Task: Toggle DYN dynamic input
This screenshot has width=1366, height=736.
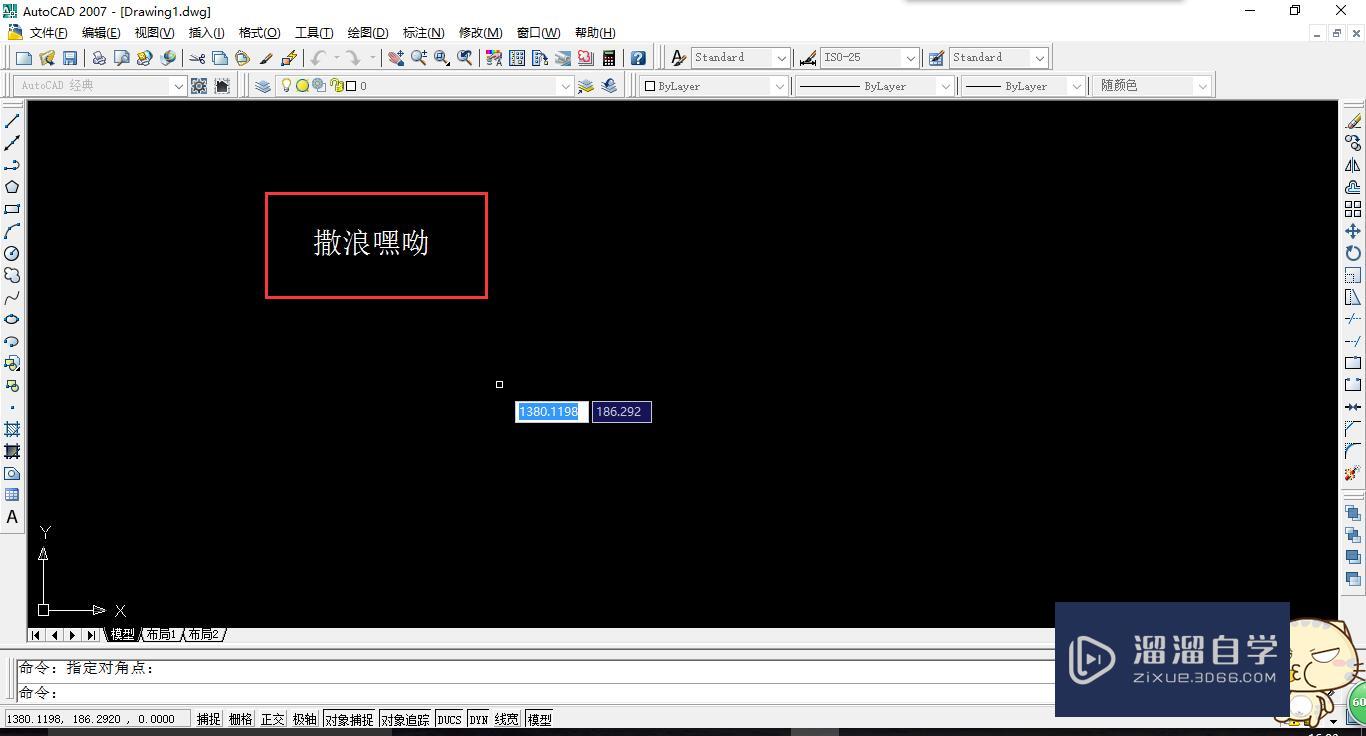Action: coord(478,719)
